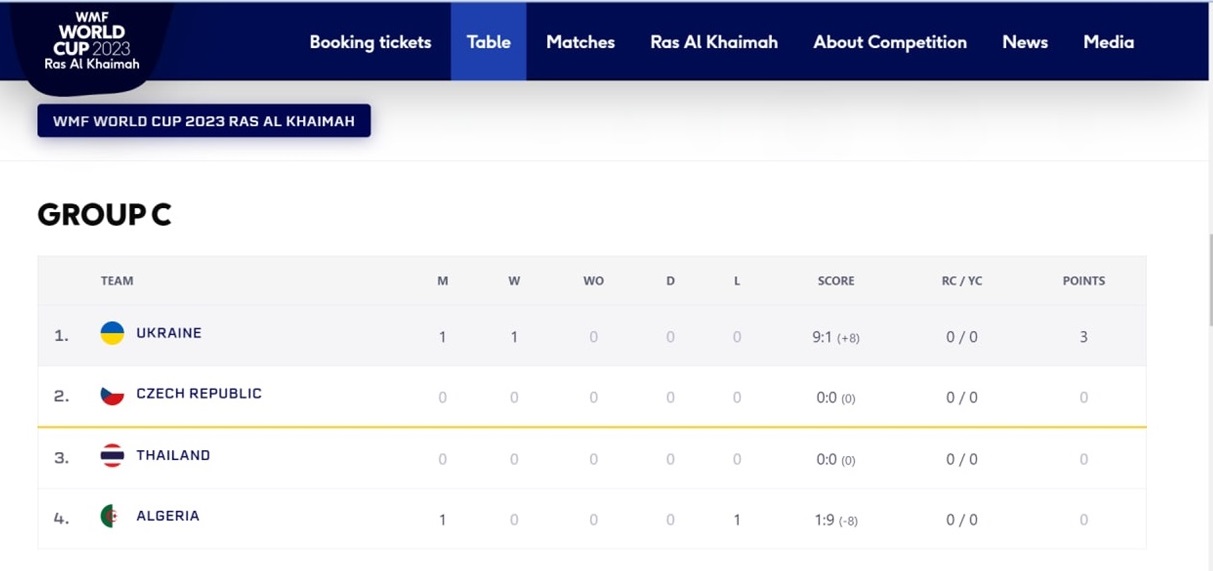
Task: Open the Ras Al Khaimah page
Action: 714,42
